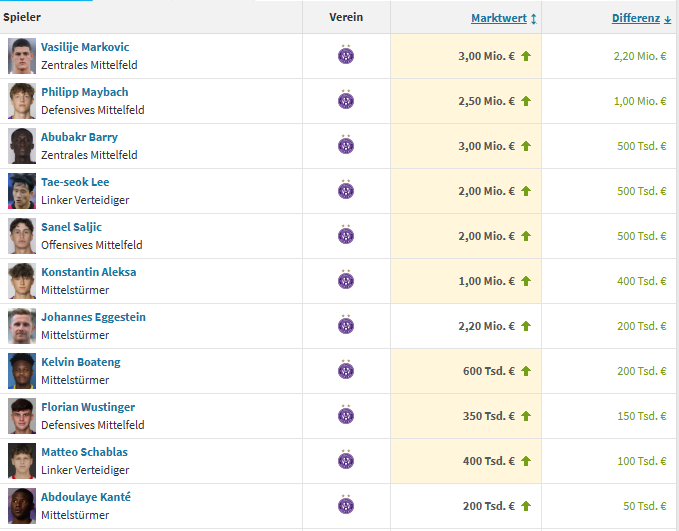Open the club crest in Konstantin Aleksa's row
The image size is (679, 531).
click(346, 280)
